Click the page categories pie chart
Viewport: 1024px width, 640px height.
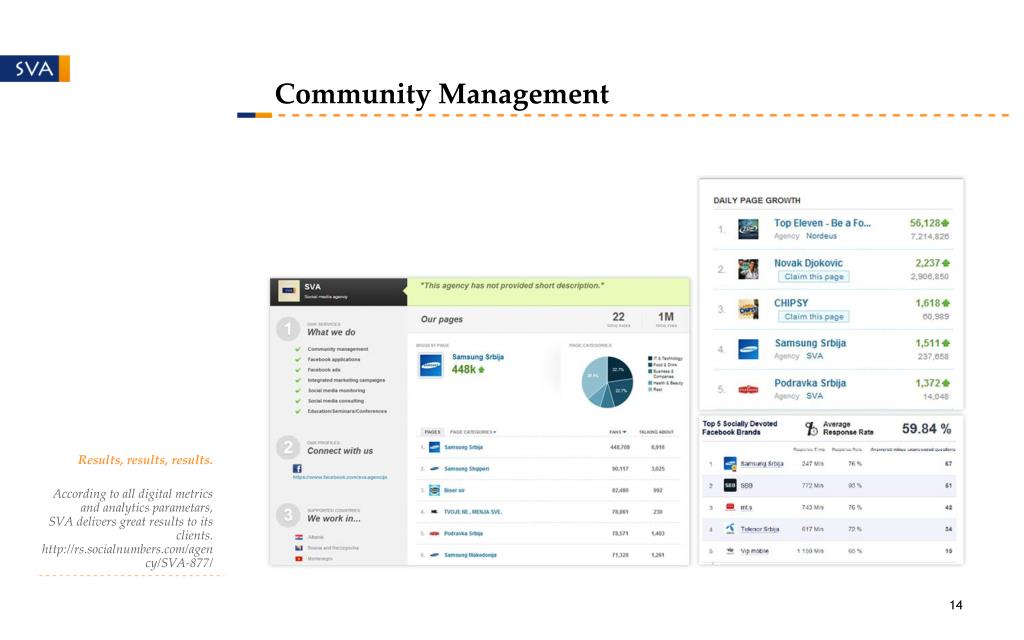point(607,382)
